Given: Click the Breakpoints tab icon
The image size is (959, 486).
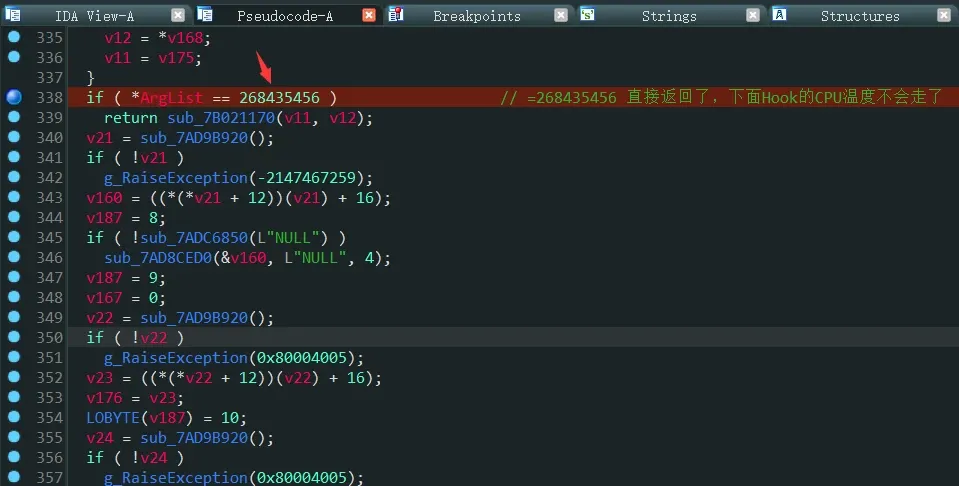Looking at the screenshot, I should tap(396, 14).
